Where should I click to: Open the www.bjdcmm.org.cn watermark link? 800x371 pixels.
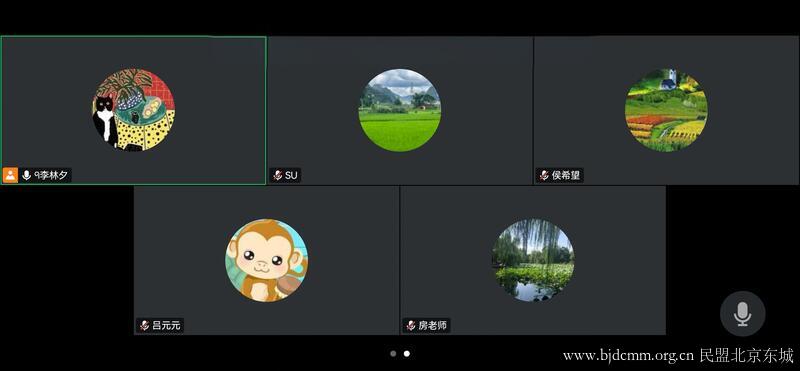(x=629, y=355)
